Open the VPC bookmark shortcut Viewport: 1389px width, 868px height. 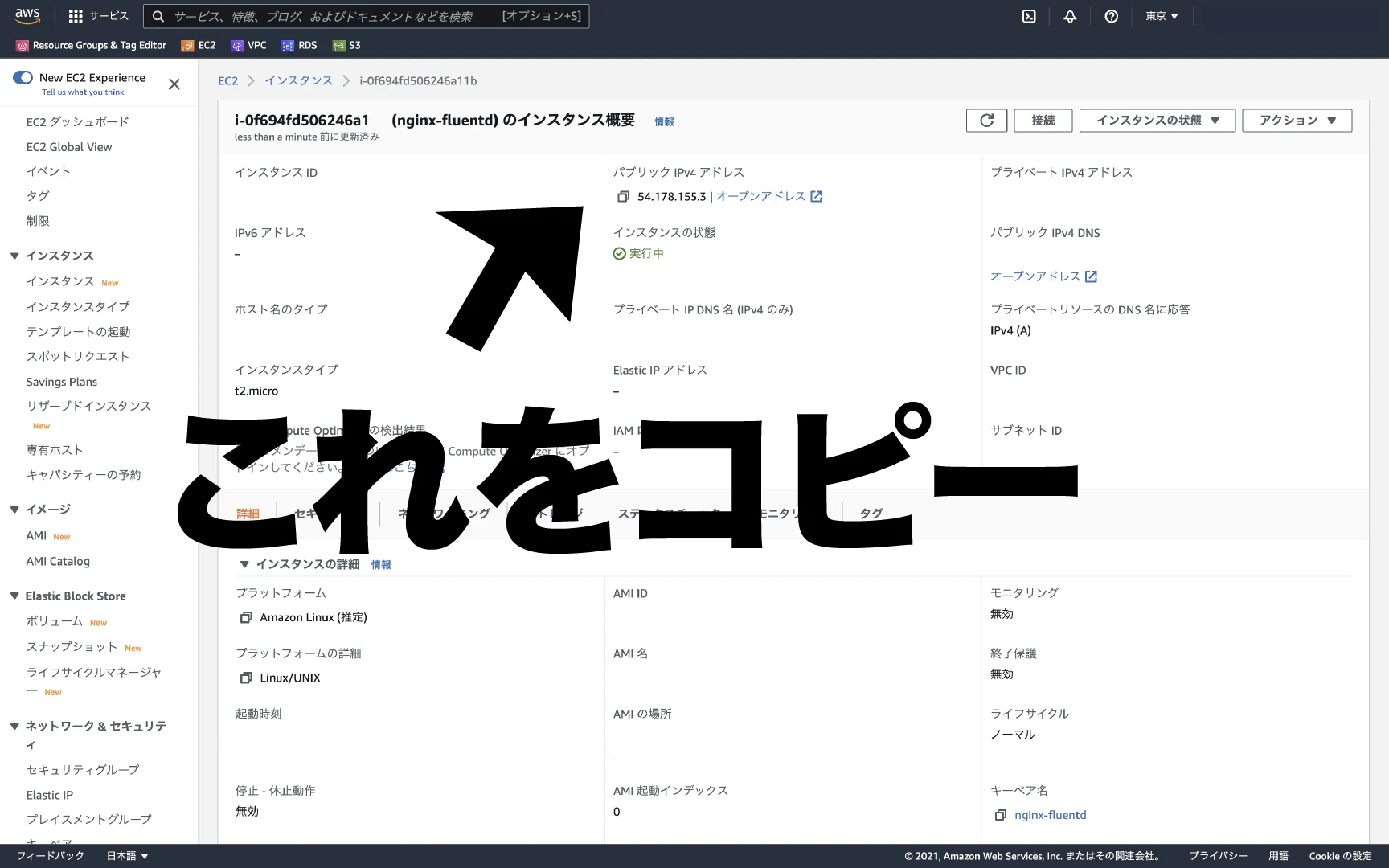[248, 46]
